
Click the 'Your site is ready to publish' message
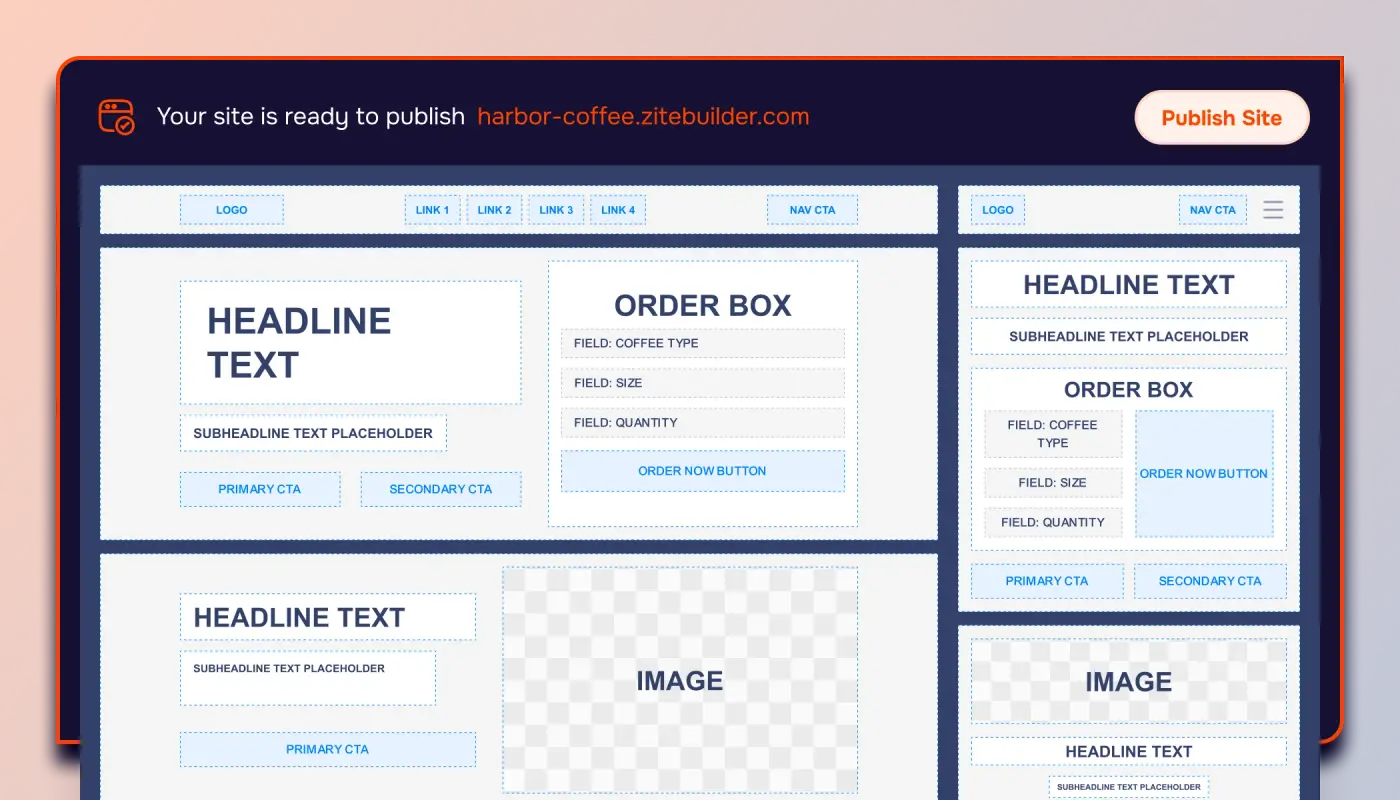[311, 116]
